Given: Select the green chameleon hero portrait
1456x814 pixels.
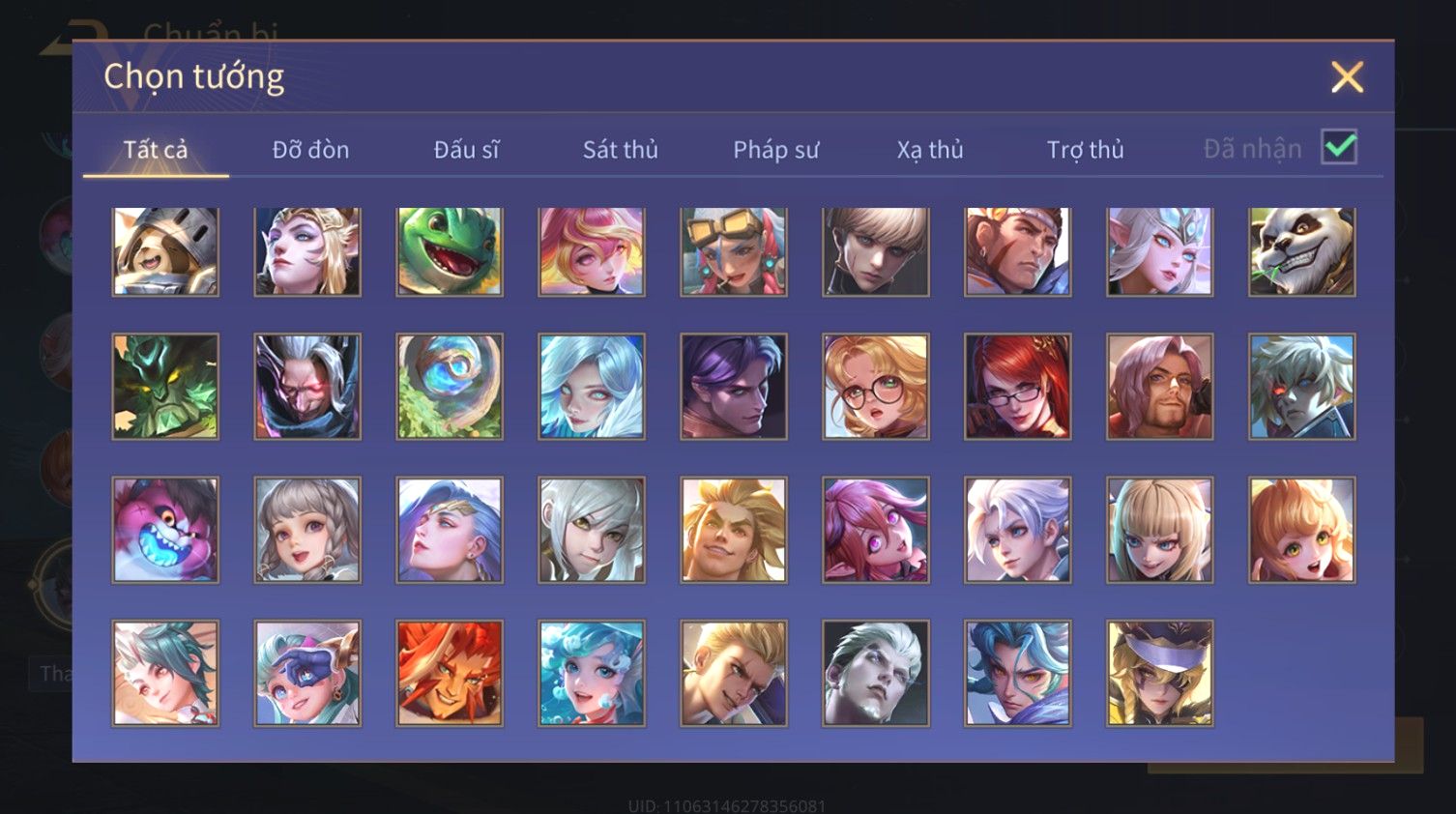Looking at the screenshot, I should point(450,251).
